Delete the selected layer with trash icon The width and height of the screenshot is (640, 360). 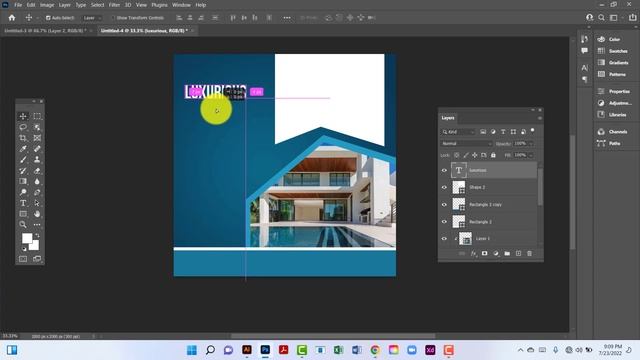coord(529,253)
